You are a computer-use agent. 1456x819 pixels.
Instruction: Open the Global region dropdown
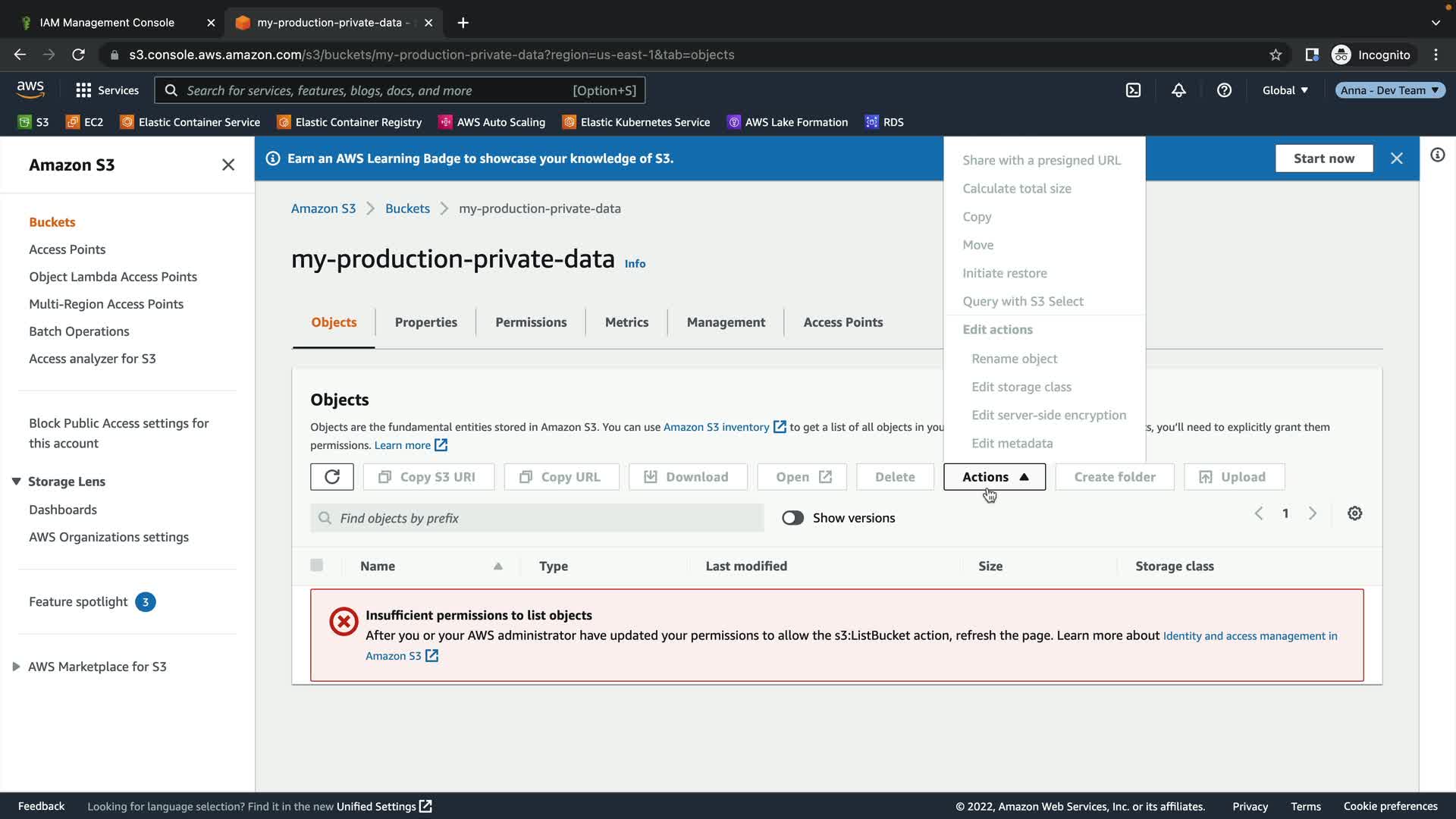1285,90
